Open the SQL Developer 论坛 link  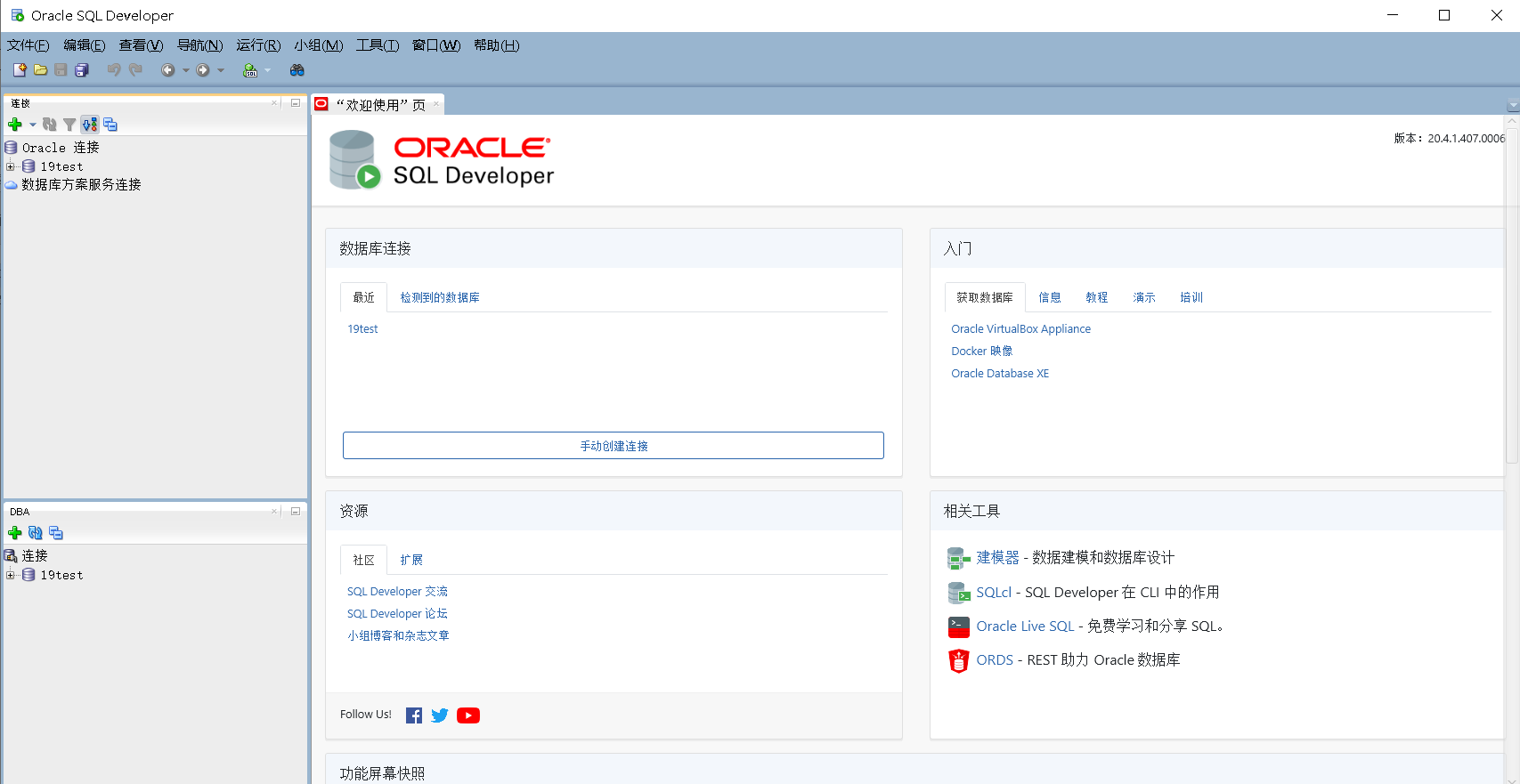397,614
